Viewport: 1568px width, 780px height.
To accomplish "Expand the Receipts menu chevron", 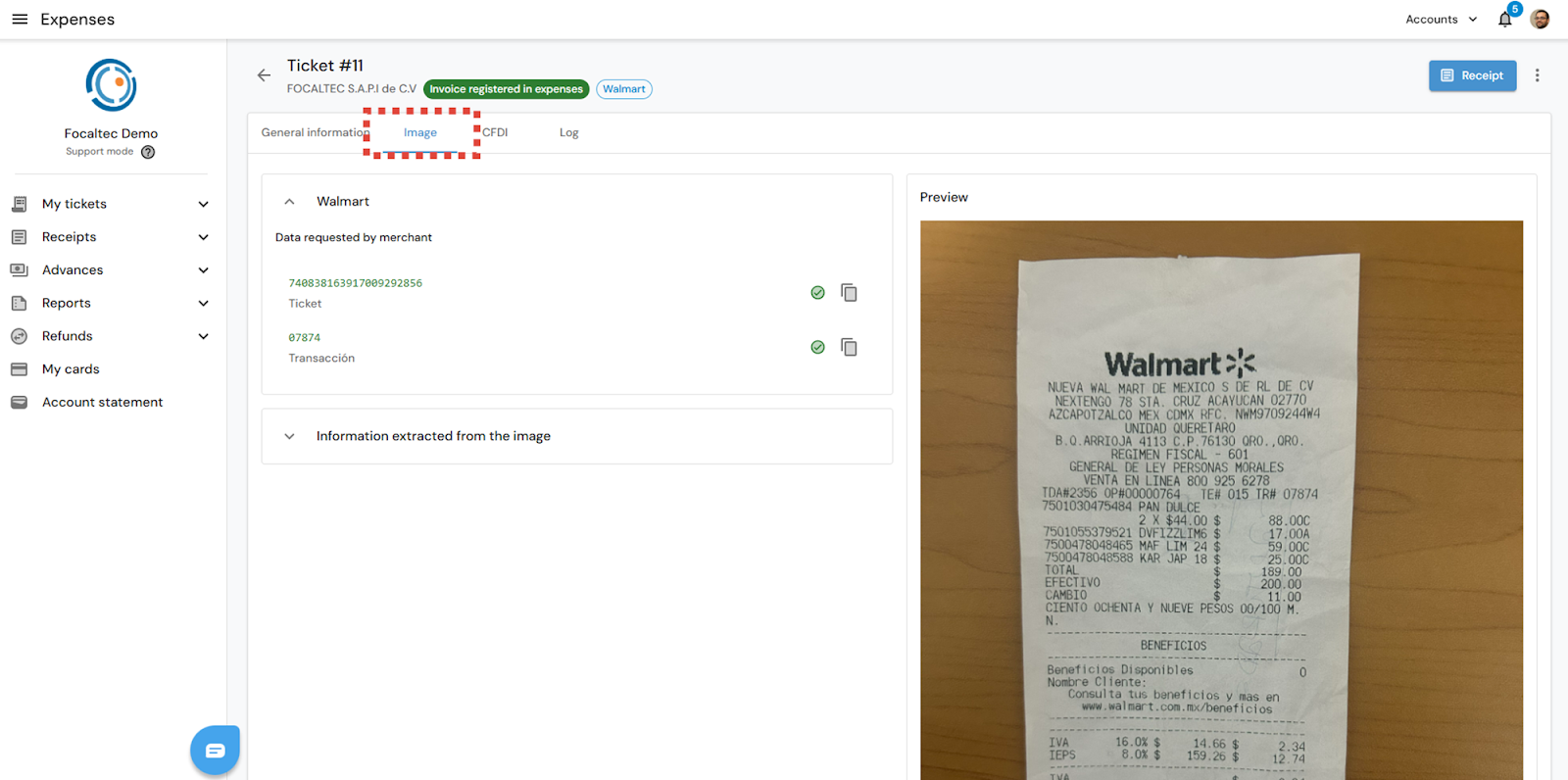I will point(204,238).
